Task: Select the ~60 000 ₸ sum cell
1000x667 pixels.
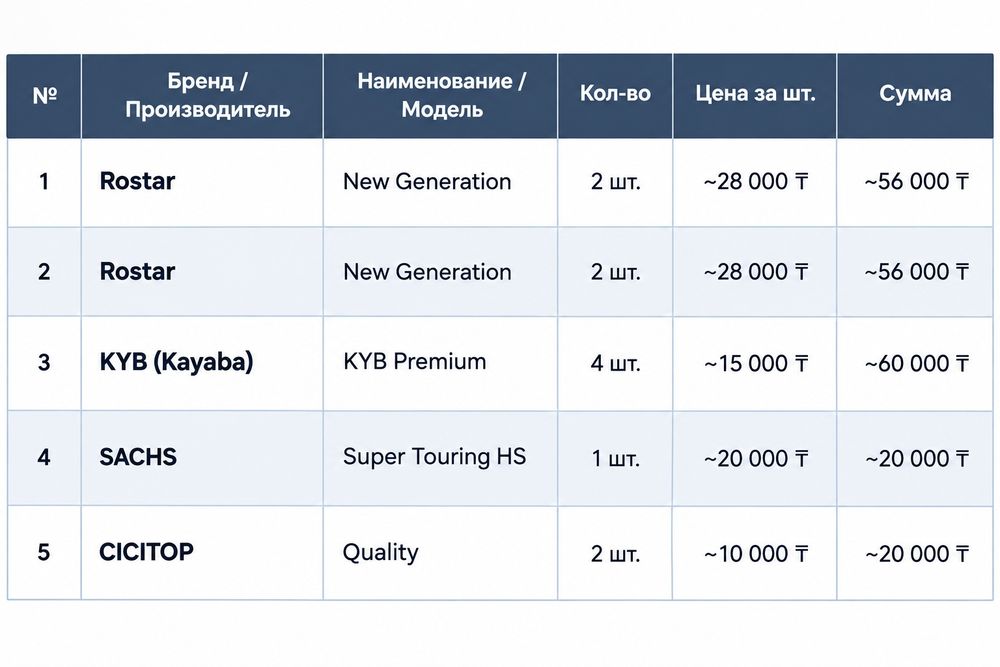Action: (x=915, y=363)
